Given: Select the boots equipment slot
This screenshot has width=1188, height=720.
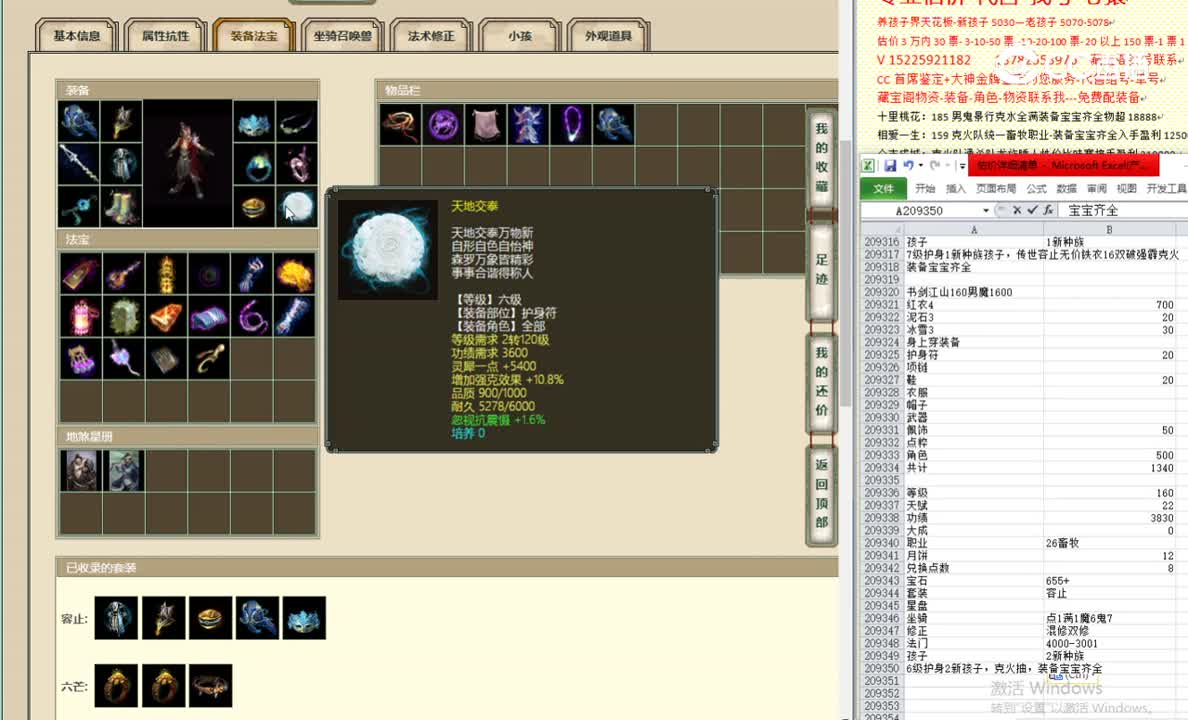Looking at the screenshot, I should [x=121, y=206].
